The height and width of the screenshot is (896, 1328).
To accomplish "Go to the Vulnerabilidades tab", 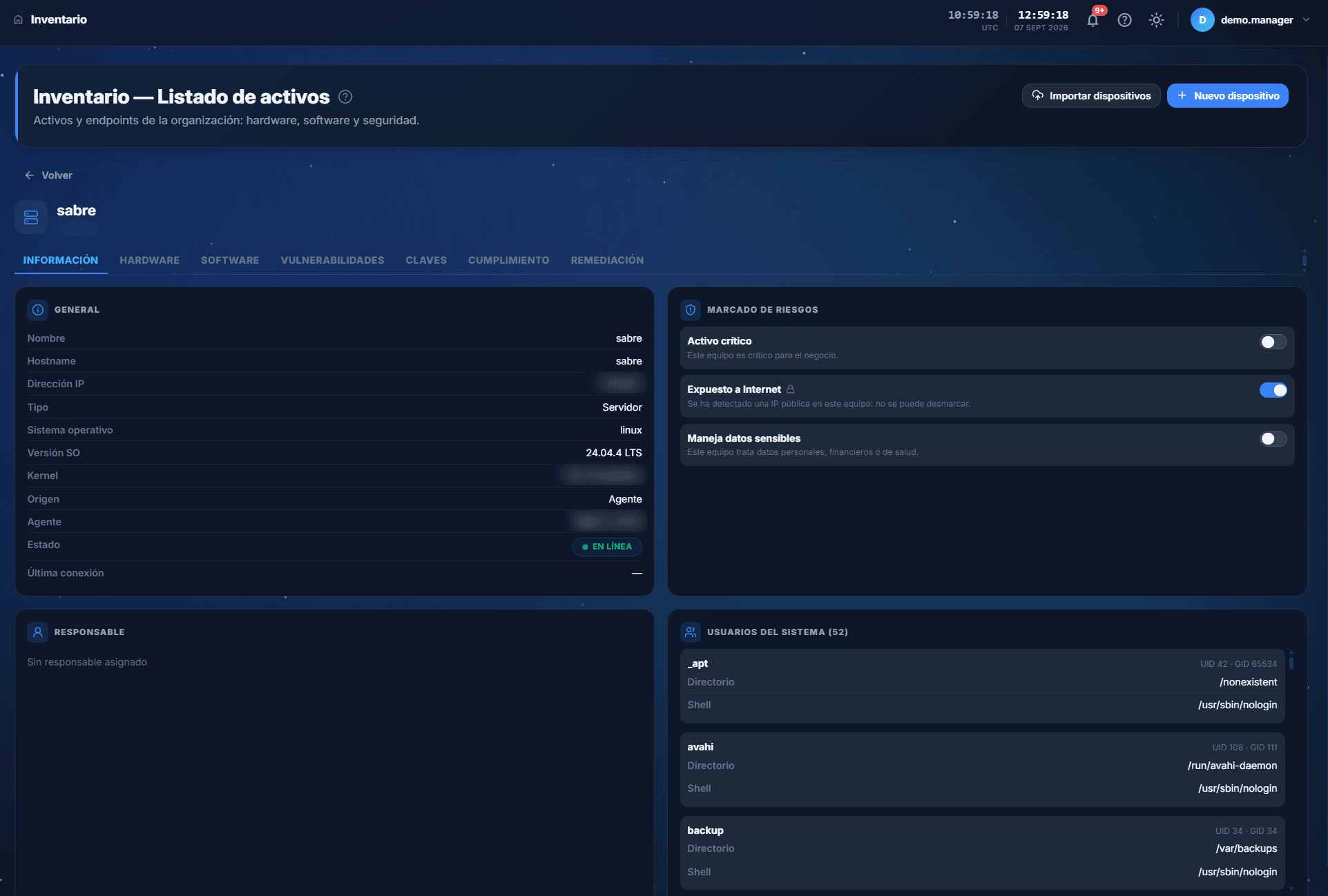I will (x=332, y=260).
